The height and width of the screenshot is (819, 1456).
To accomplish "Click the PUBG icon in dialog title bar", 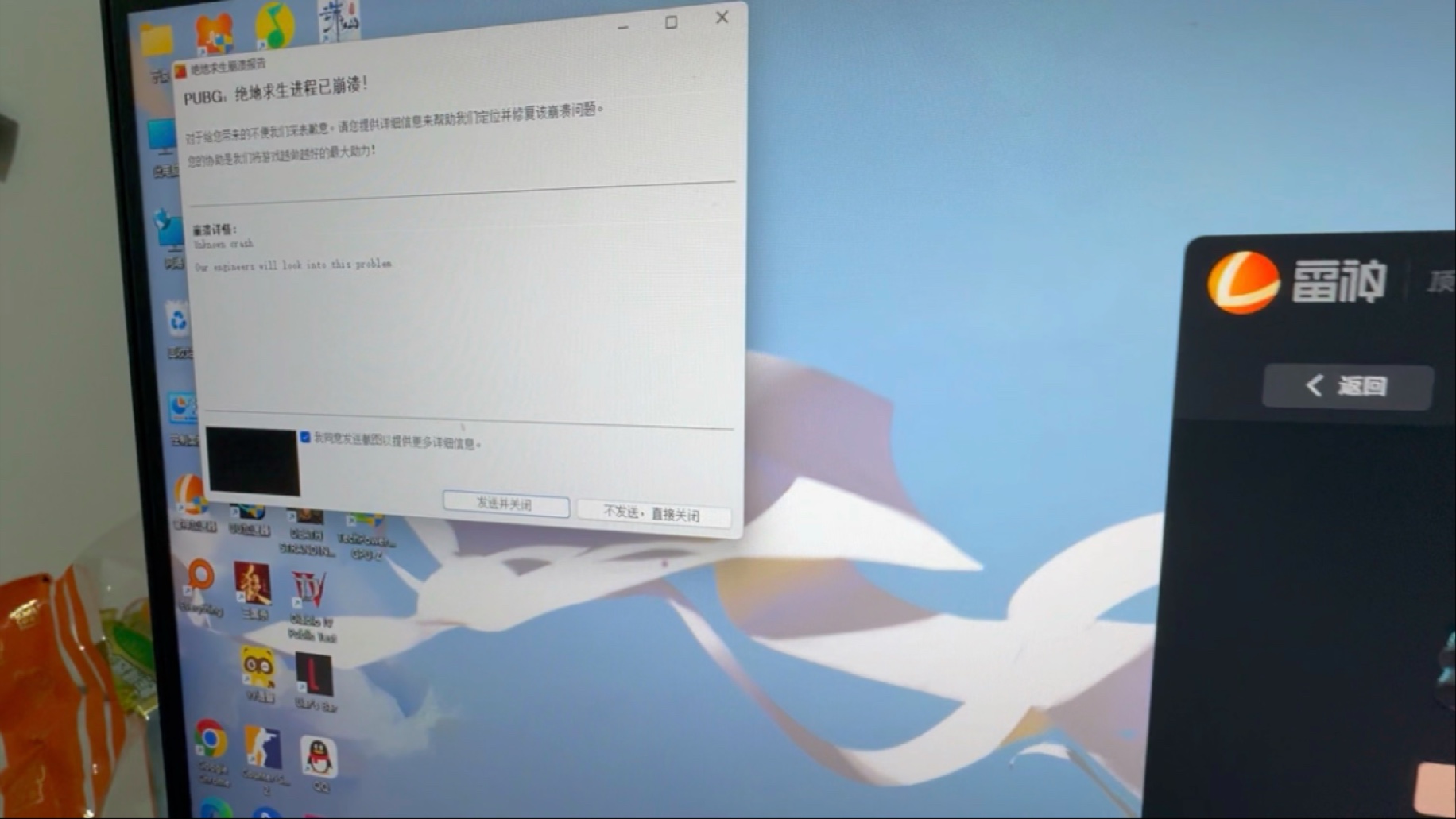I will pyautogui.click(x=181, y=71).
